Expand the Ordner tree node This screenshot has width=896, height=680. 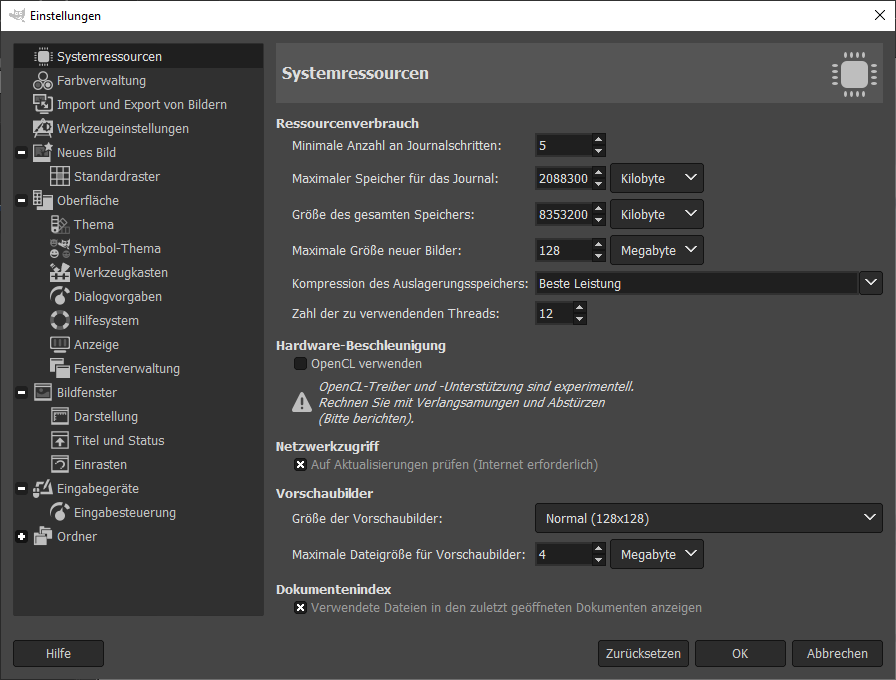22,537
